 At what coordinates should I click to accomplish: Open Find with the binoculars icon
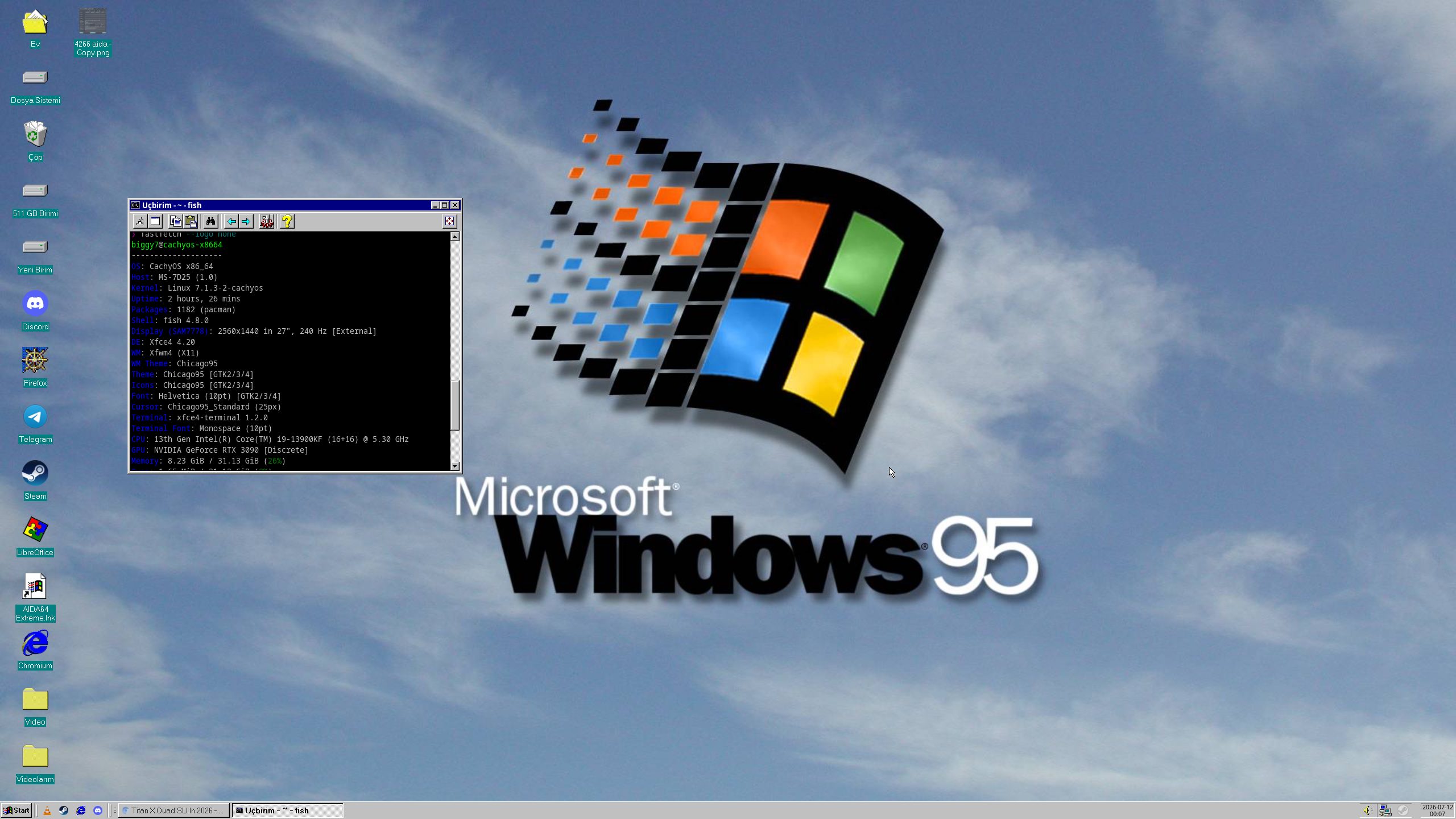210,221
